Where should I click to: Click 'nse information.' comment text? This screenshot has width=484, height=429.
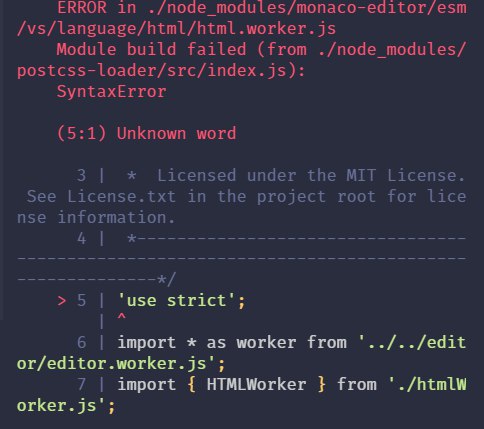tap(96, 217)
